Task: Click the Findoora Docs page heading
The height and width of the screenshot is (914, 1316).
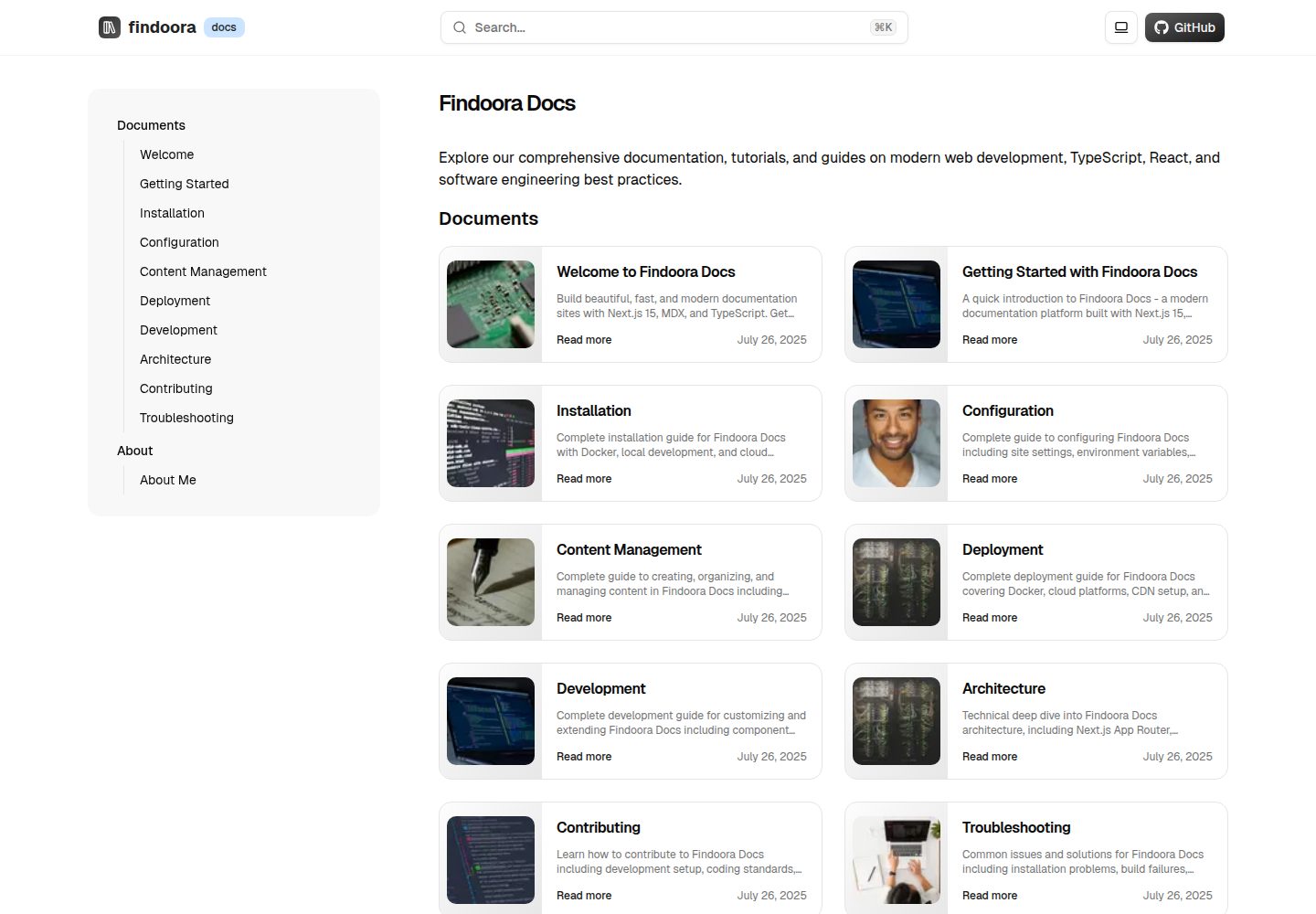Action: click(507, 103)
